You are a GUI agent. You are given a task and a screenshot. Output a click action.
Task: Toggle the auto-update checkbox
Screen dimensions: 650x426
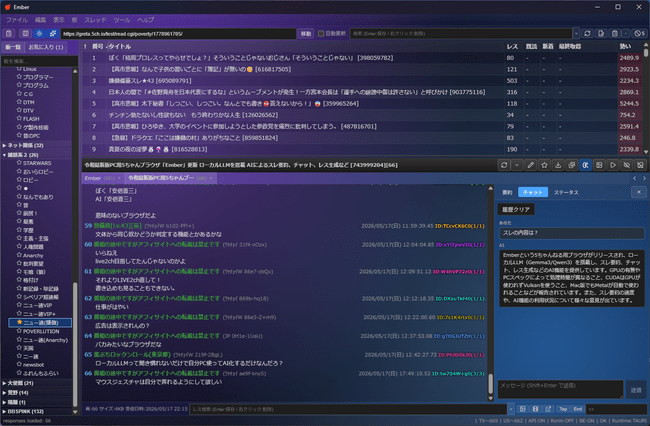coord(321,34)
